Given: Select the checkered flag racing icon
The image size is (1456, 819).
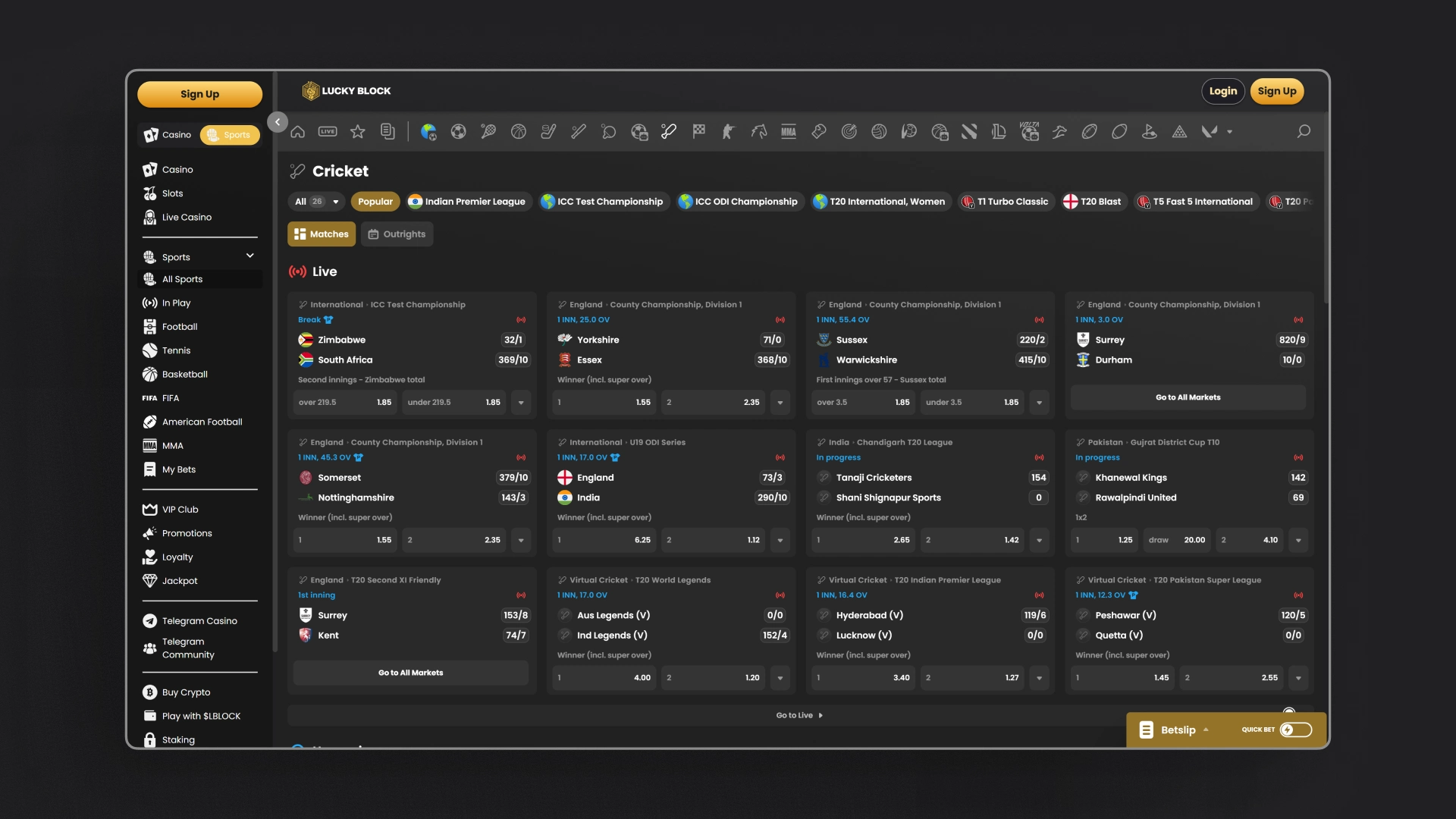Looking at the screenshot, I should 698,132.
